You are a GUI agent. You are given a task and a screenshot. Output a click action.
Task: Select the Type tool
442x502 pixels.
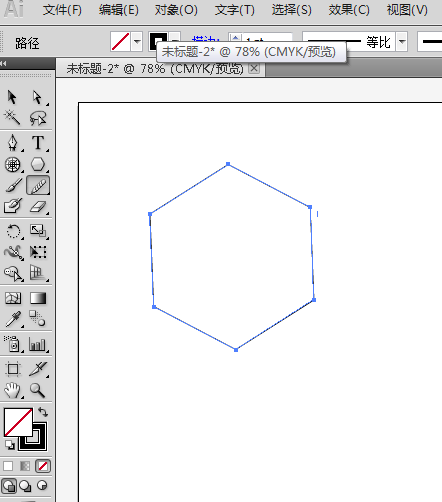(x=38, y=143)
